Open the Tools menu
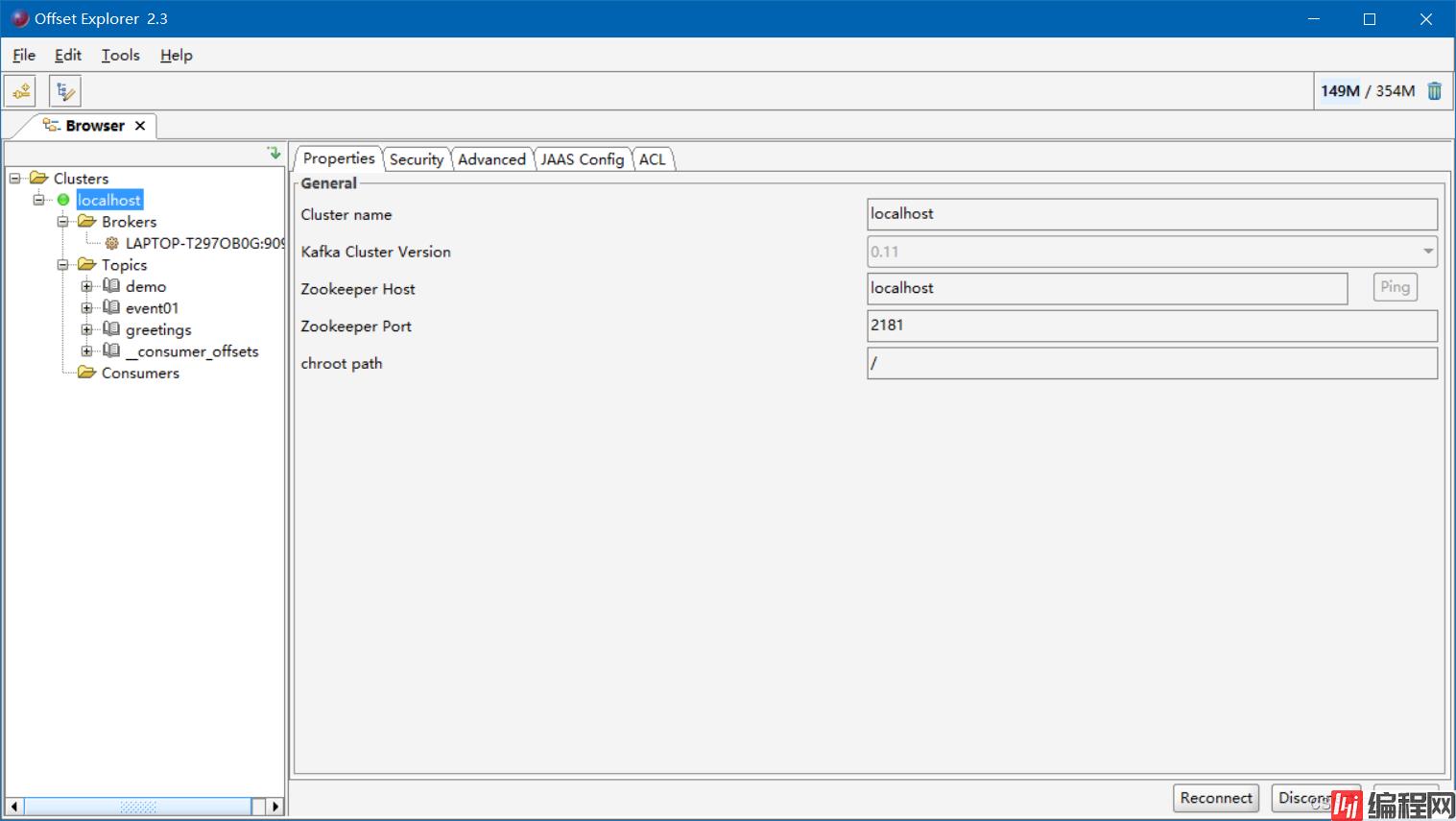This screenshot has width=1456, height=821. pyautogui.click(x=121, y=55)
